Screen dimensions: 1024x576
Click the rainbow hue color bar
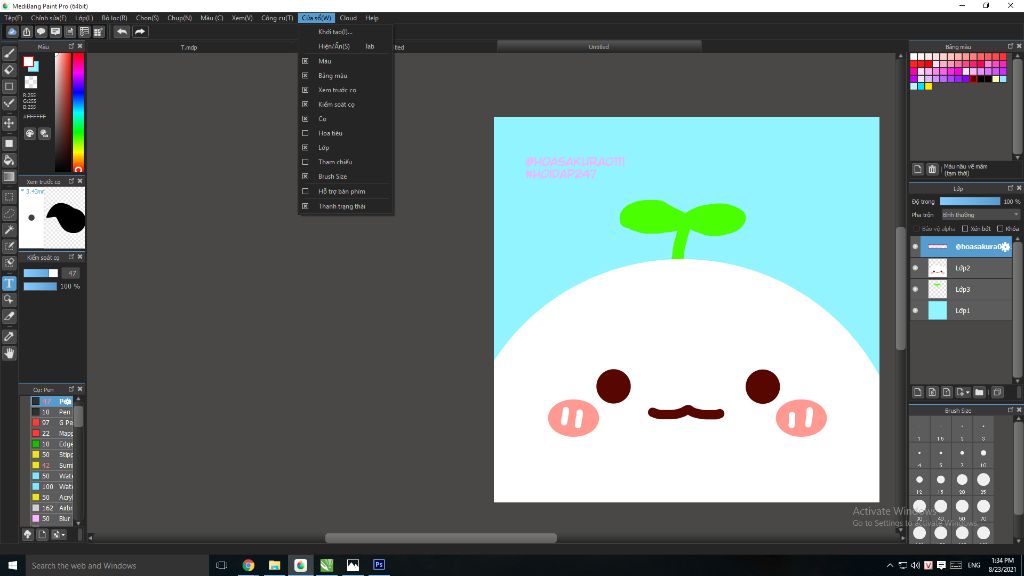click(x=78, y=112)
